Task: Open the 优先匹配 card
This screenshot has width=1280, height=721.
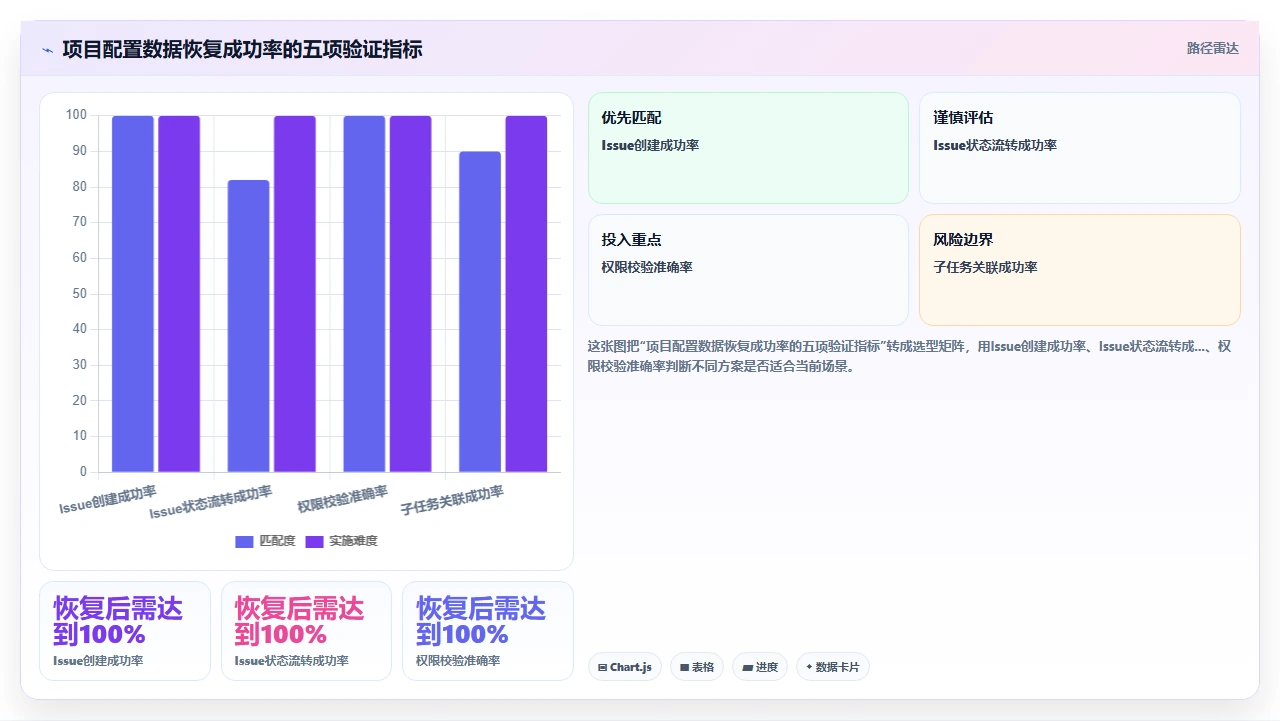Action: pos(748,148)
